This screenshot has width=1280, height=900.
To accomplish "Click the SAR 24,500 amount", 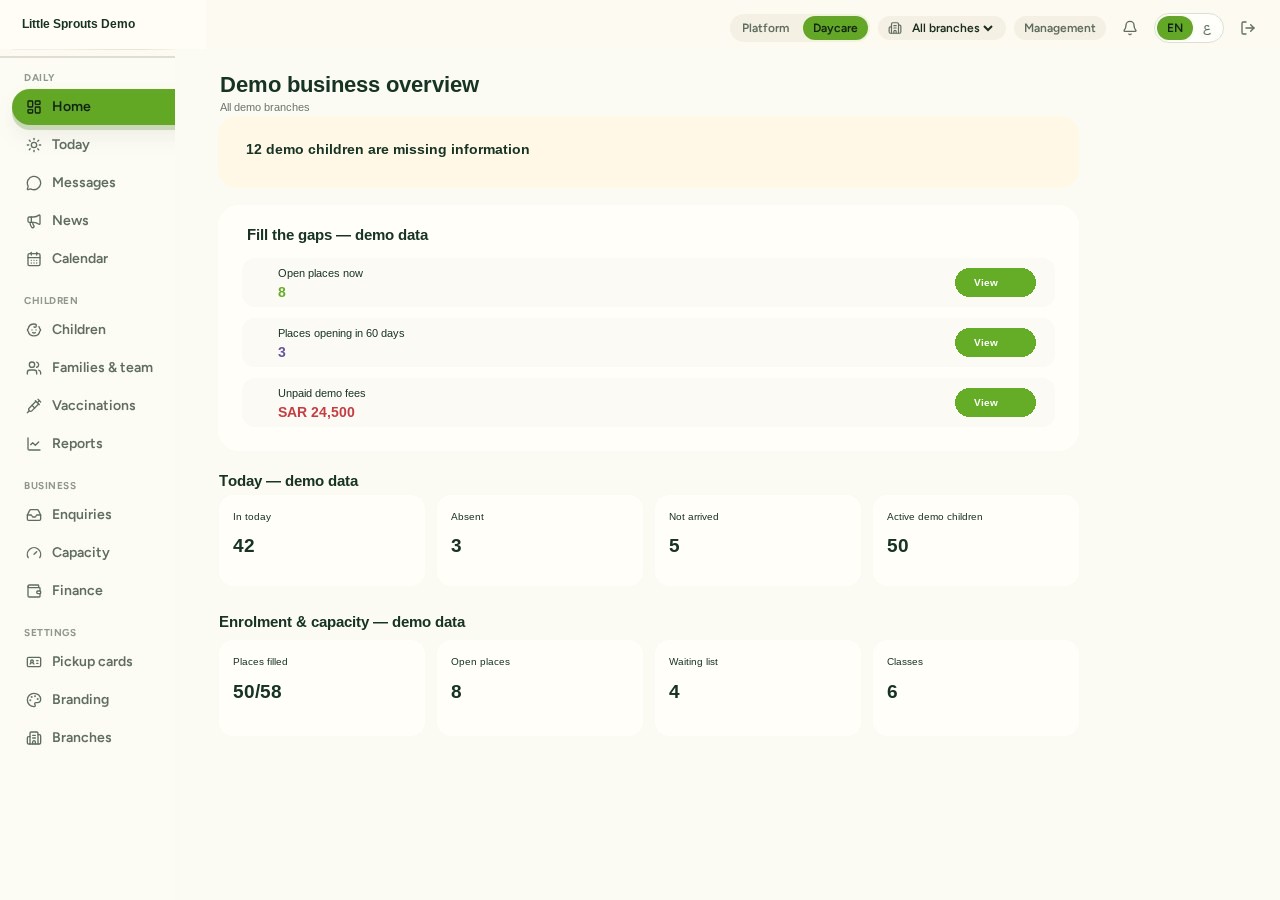I will tap(316, 412).
